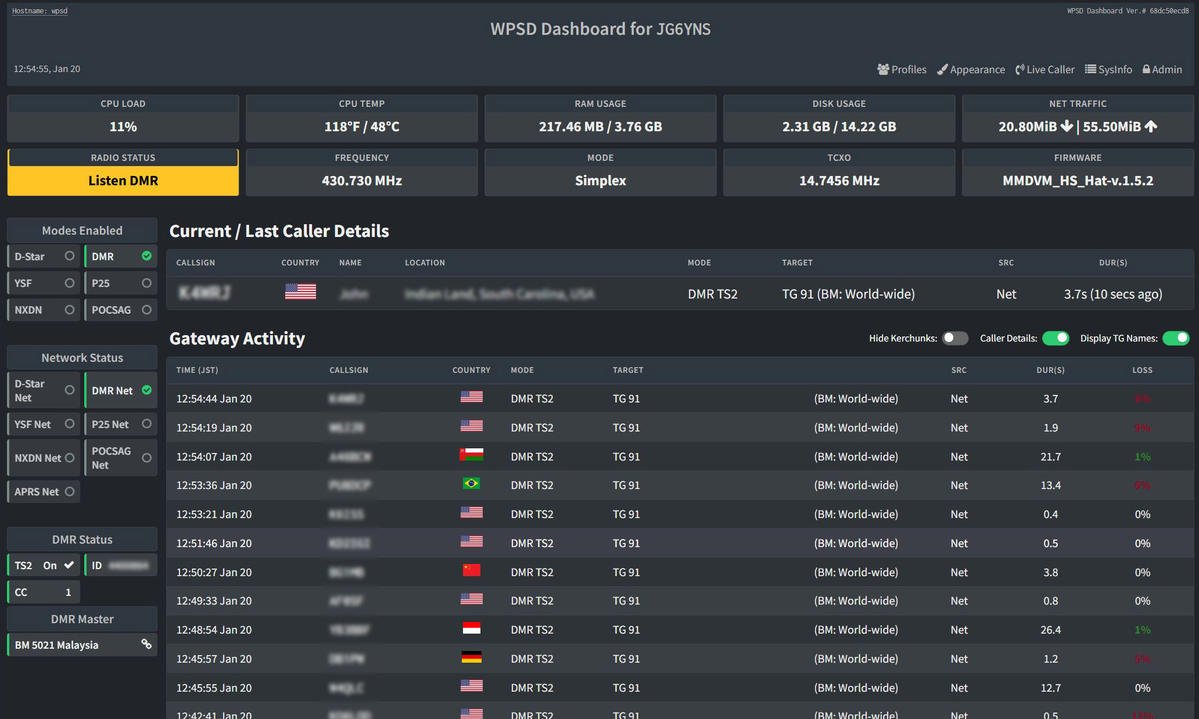This screenshot has width=1199, height=719.
Task: Click the Oman flag in the 12:54:07 row
Action: click(x=471, y=454)
